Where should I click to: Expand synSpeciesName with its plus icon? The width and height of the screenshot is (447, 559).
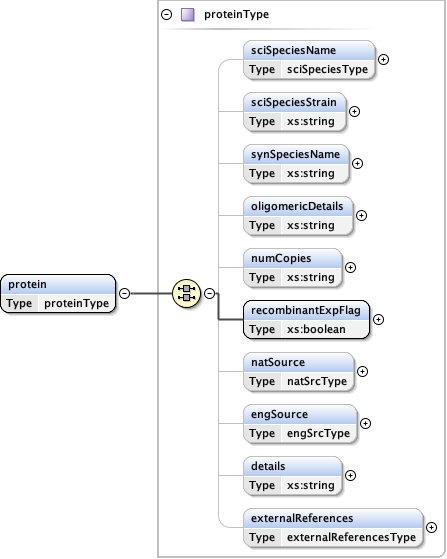pyautogui.click(x=358, y=164)
